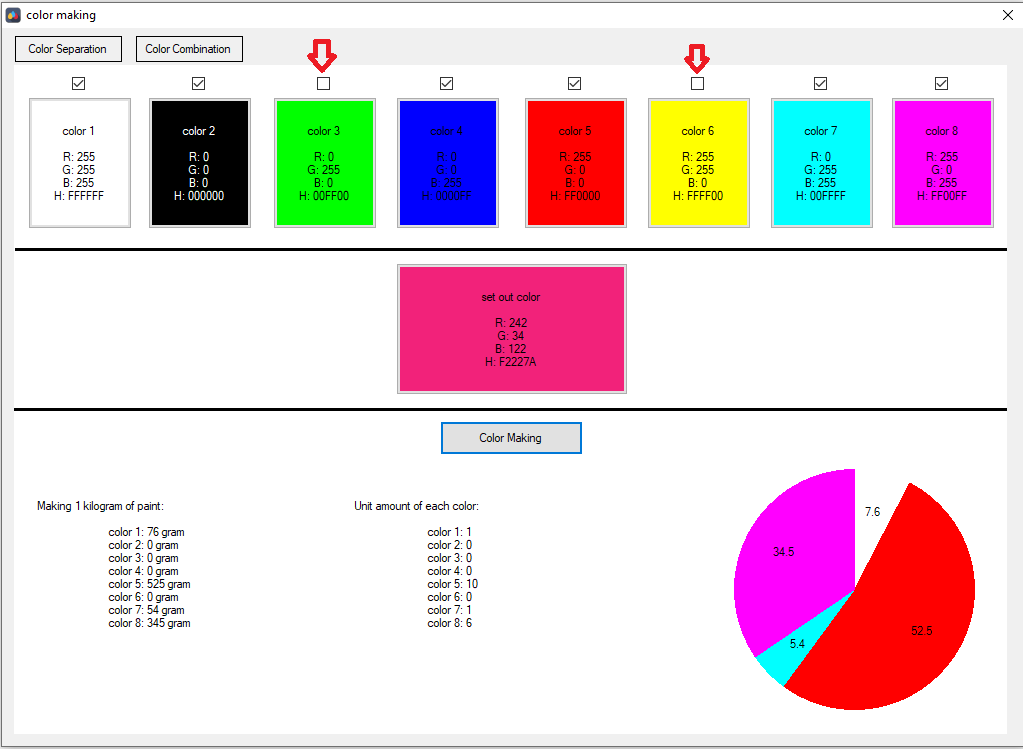Uncheck the color 1 checkbox

tap(79, 84)
